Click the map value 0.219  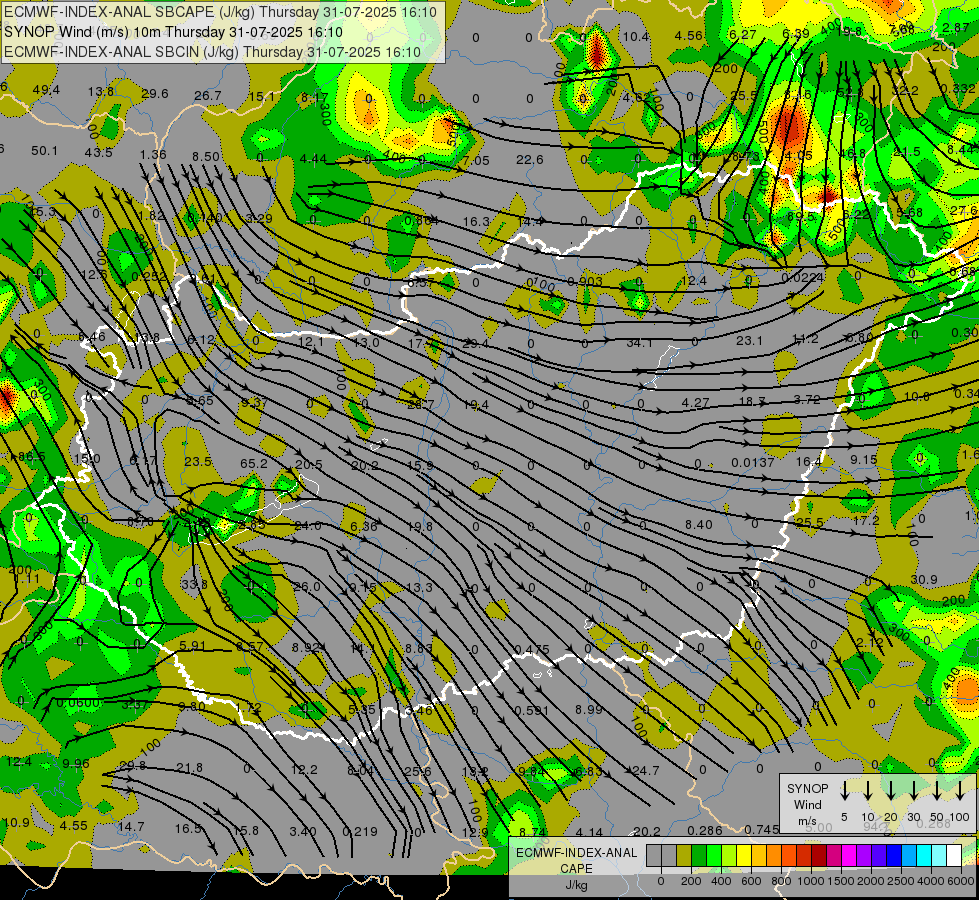360,831
